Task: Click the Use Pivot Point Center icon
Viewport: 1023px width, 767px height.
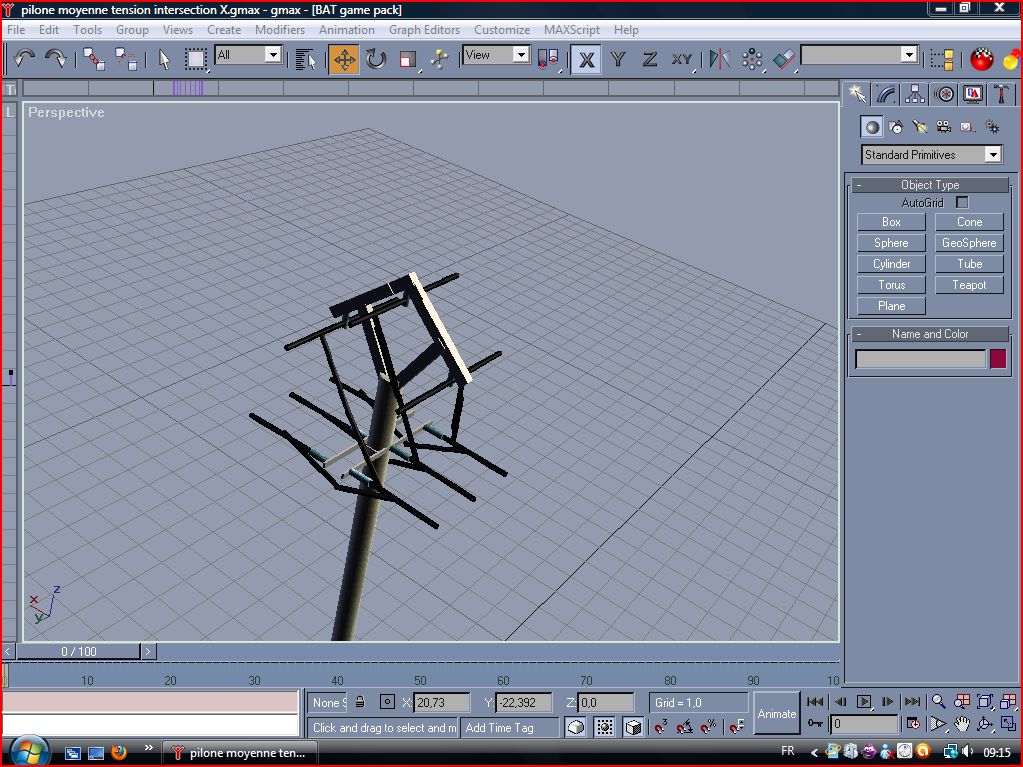Action: click(548, 59)
